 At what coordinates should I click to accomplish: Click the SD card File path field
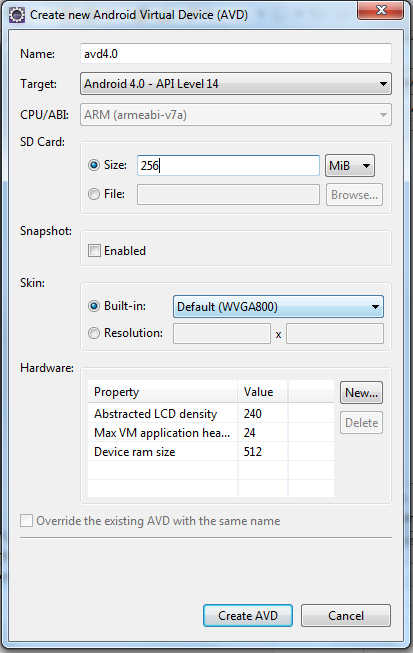[x=228, y=194]
